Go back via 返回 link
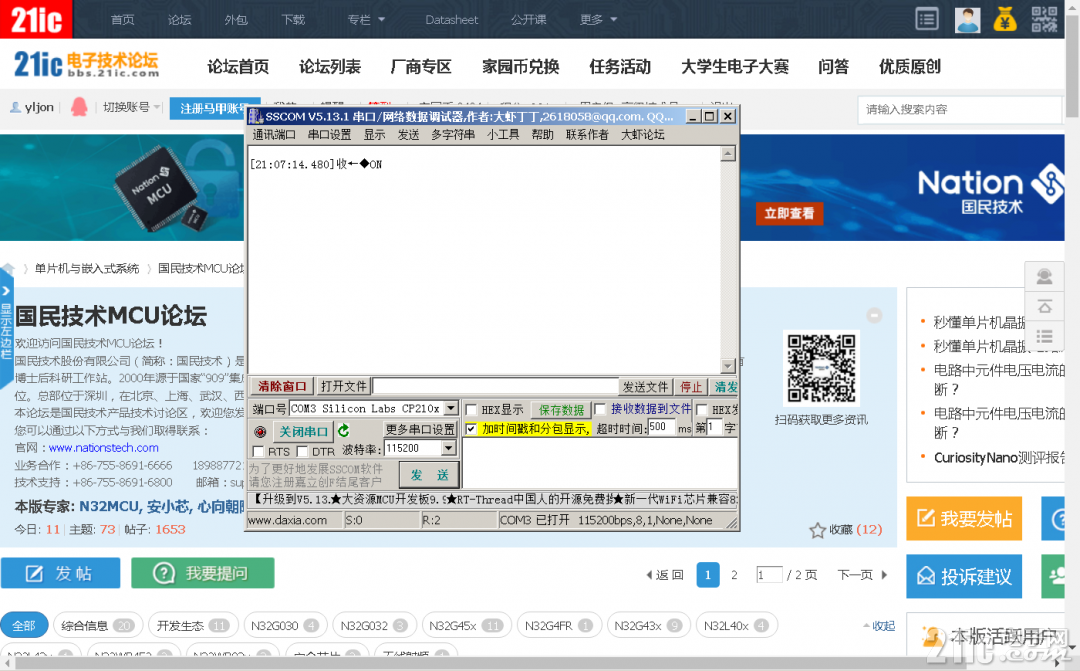The height and width of the screenshot is (671, 1080). (665, 575)
